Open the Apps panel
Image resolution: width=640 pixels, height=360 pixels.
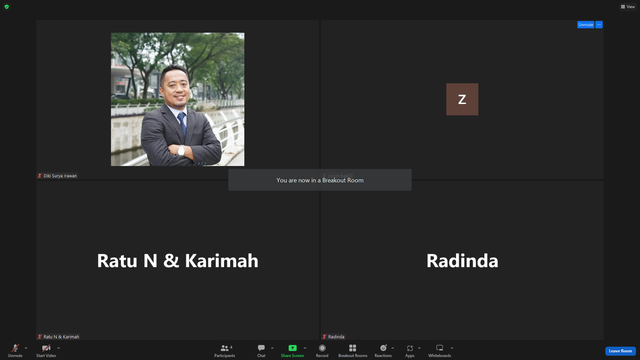click(x=410, y=350)
